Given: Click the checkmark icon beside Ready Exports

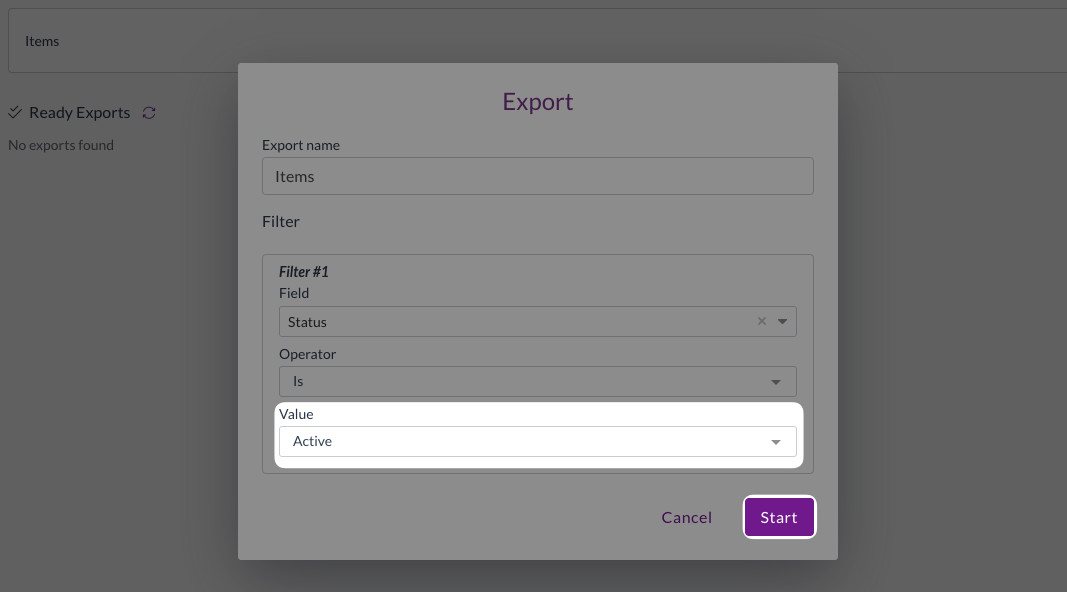Looking at the screenshot, I should [x=15, y=113].
